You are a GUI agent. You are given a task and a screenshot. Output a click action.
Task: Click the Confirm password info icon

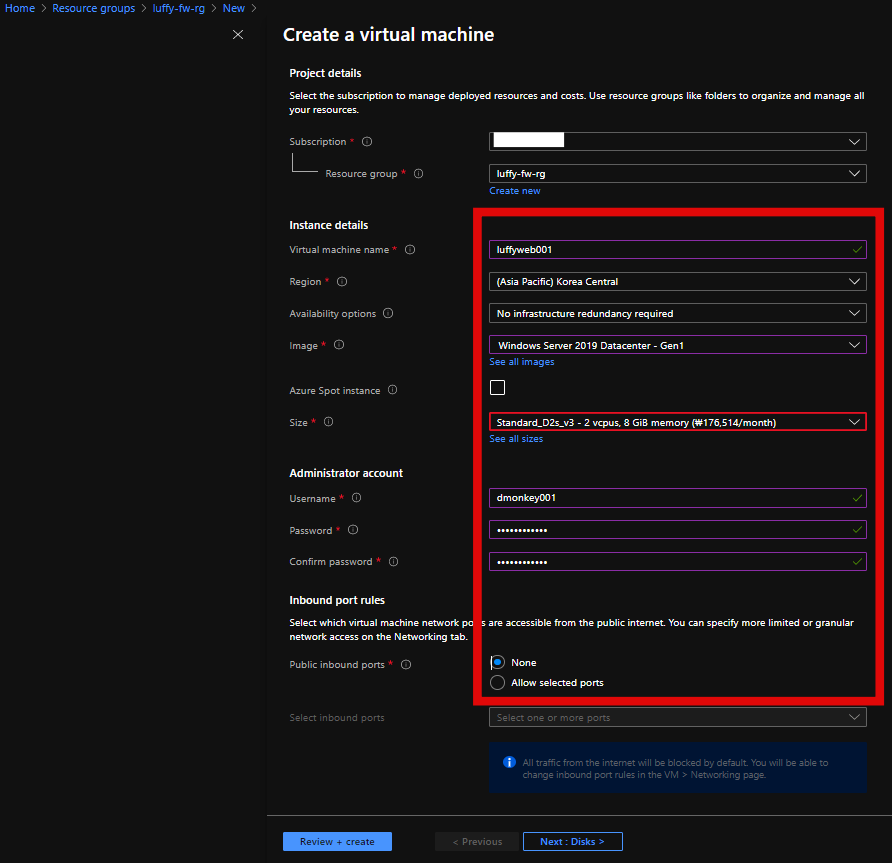394,561
